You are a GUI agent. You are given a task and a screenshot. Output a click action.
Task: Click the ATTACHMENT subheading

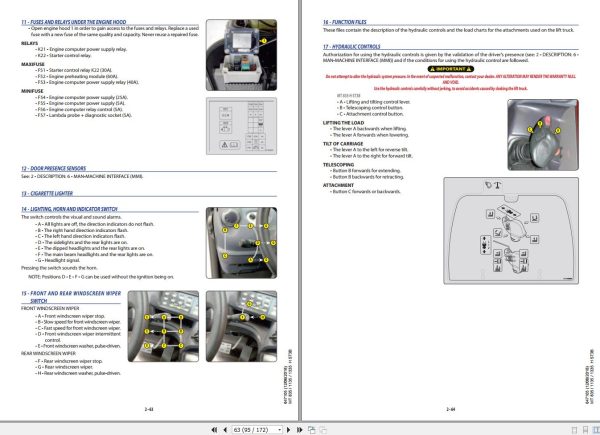(338, 185)
